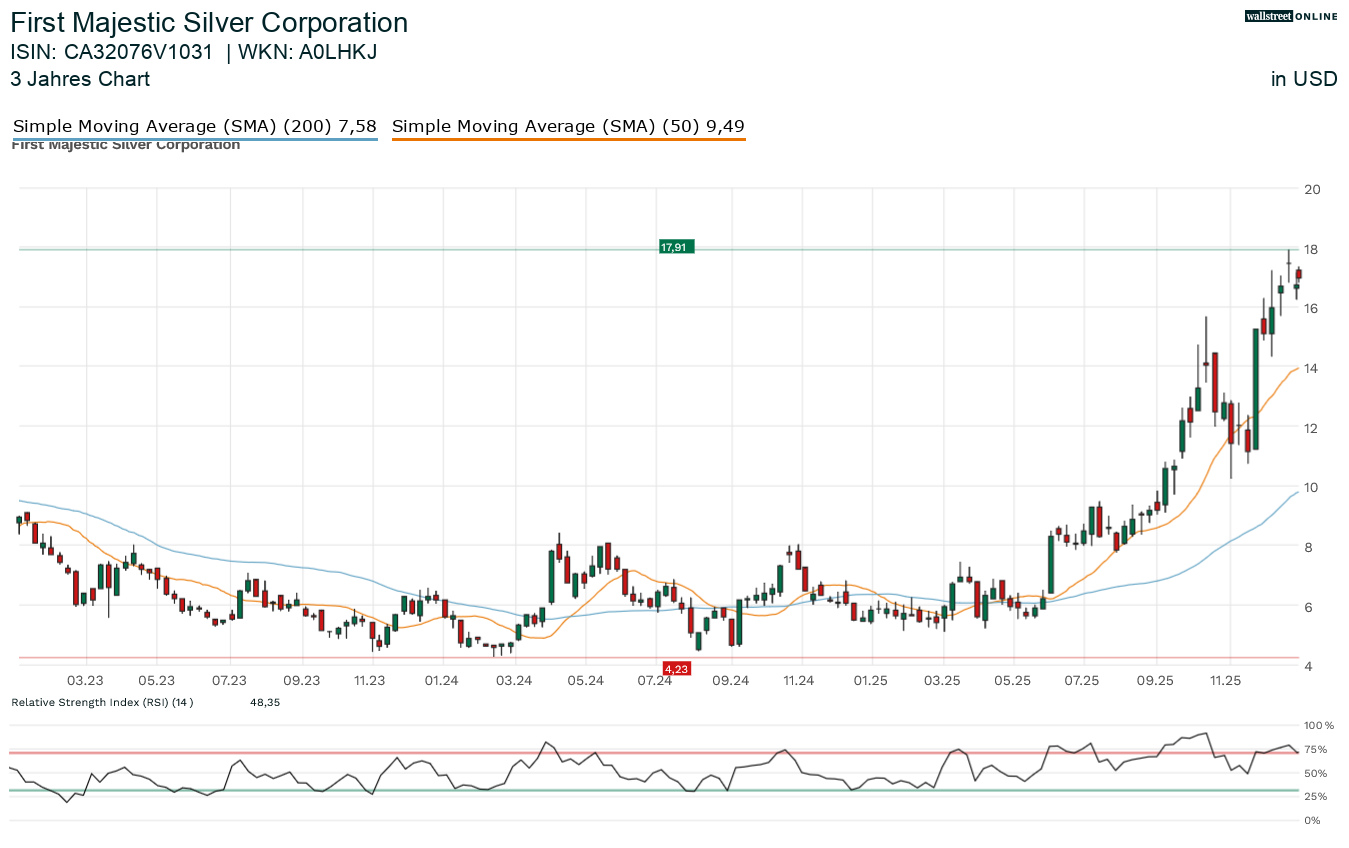Click the red 4,23 low price marker
The image size is (1349, 848).
[x=676, y=668]
